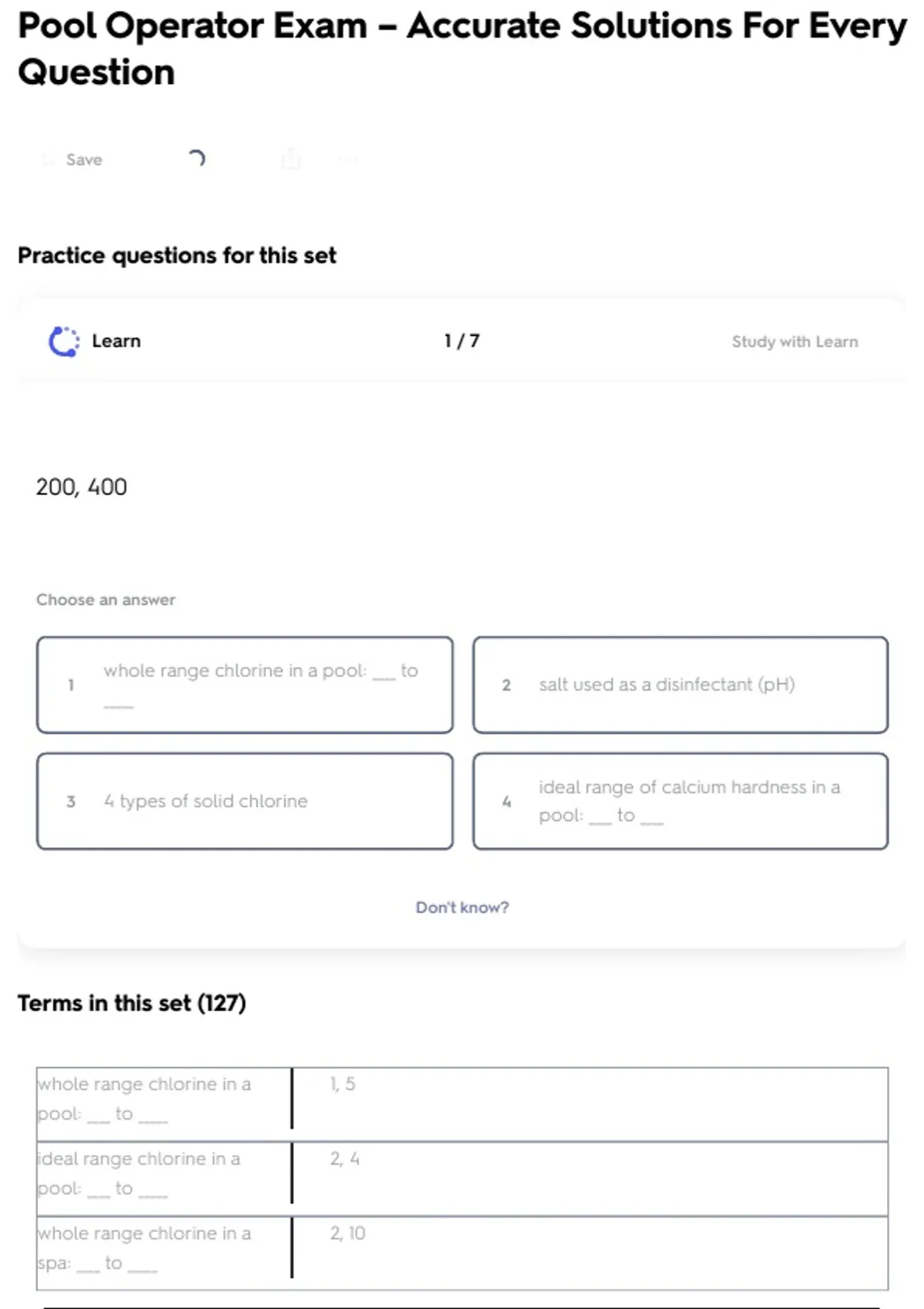
Task: Click the loading spinner icon
Action: (x=197, y=159)
